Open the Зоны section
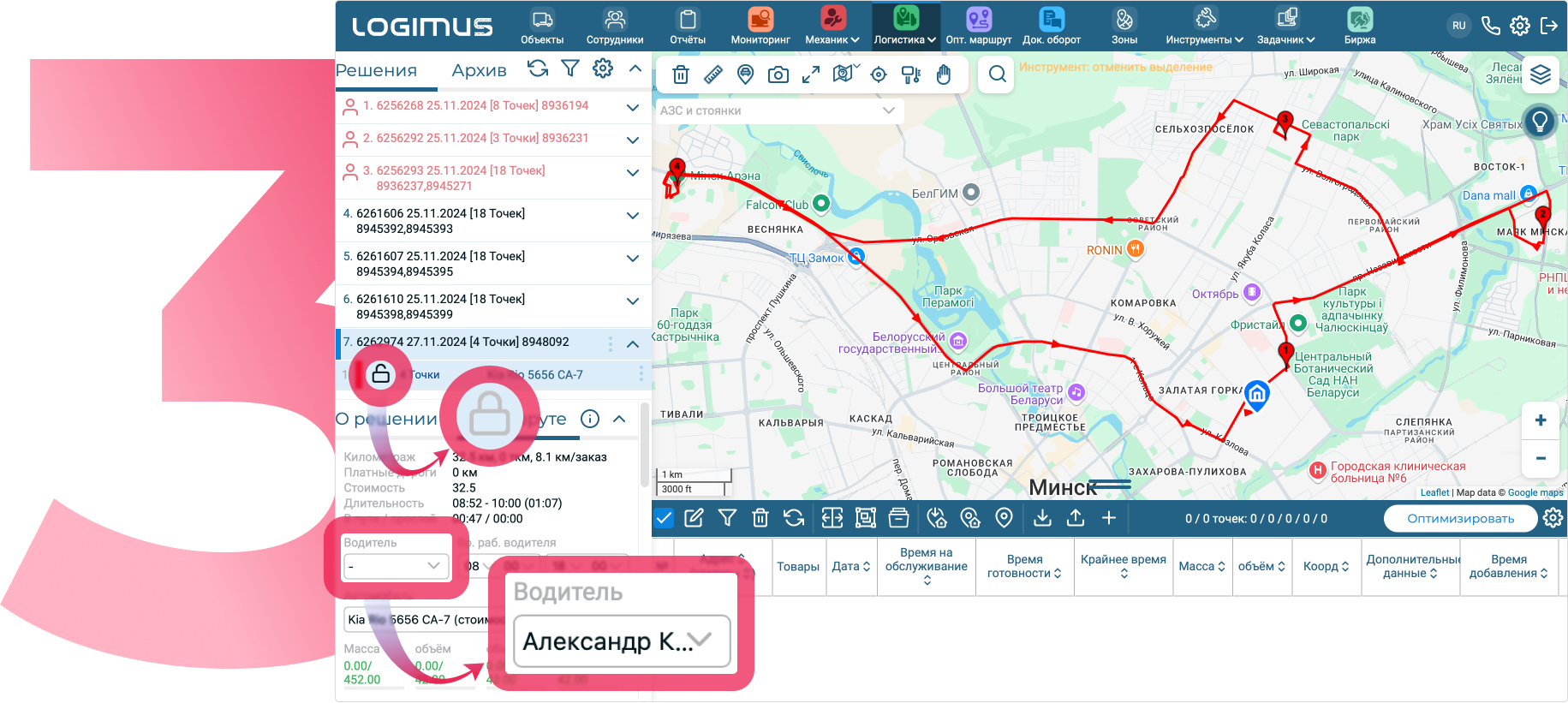 click(1124, 27)
